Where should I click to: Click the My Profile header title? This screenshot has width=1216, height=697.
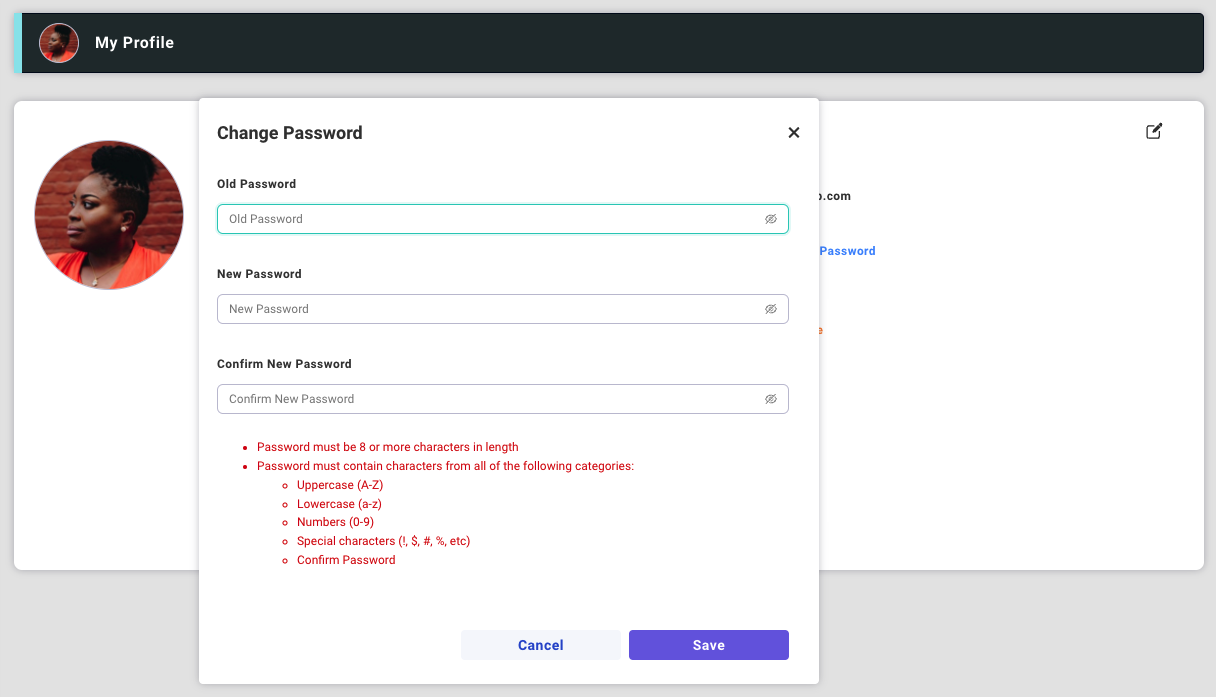[x=134, y=43]
